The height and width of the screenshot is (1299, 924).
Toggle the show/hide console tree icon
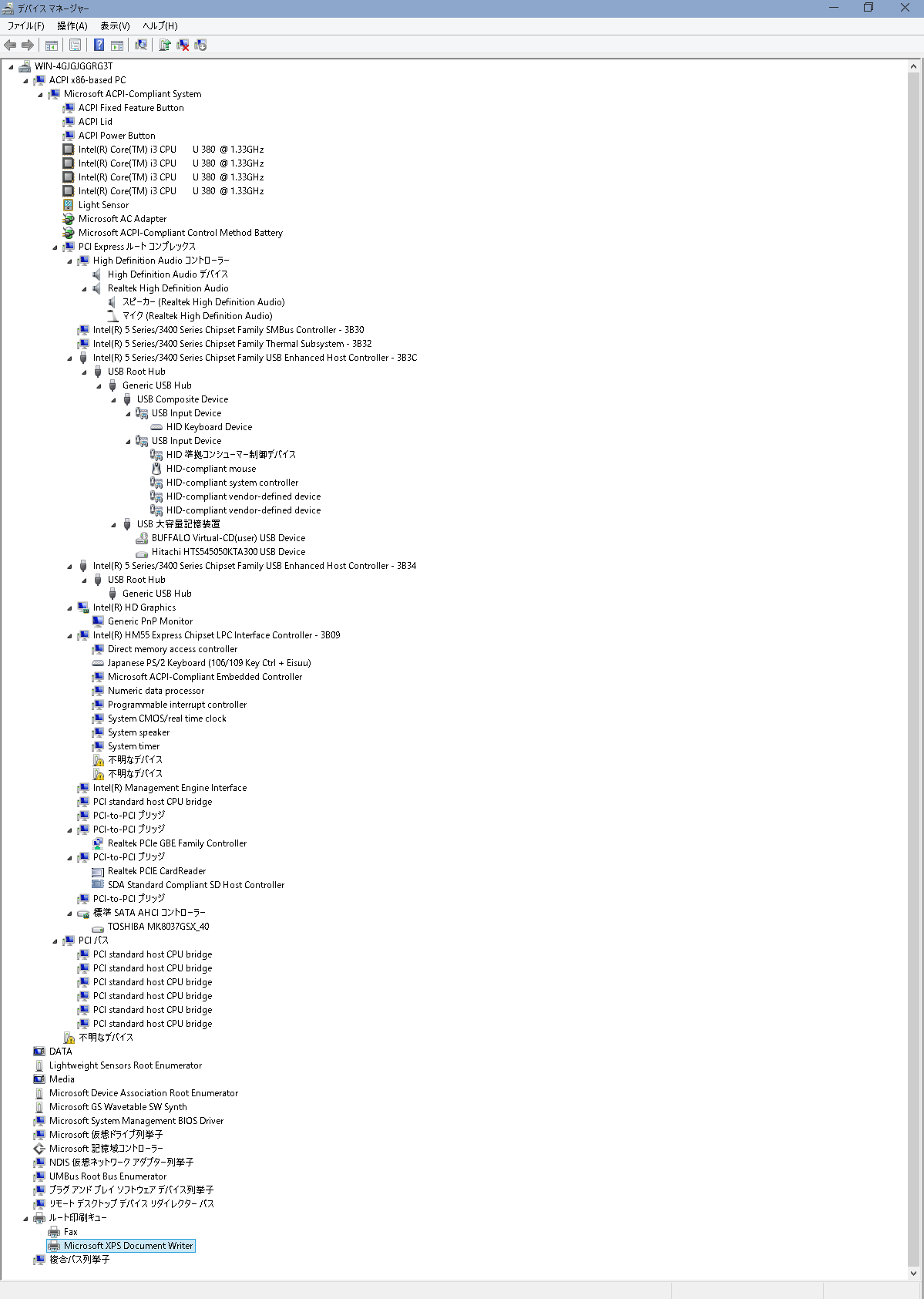tap(52, 45)
